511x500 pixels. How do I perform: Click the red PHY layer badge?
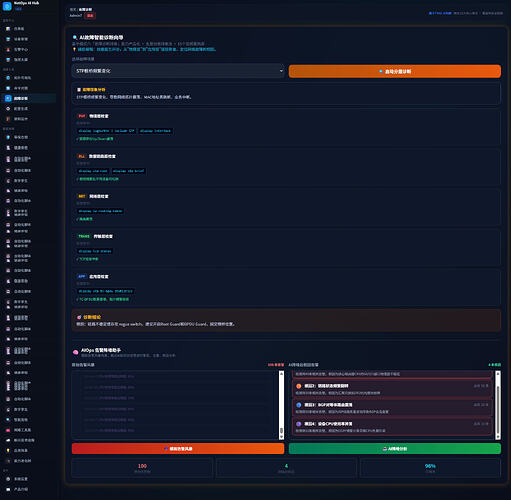(x=82, y=116)
